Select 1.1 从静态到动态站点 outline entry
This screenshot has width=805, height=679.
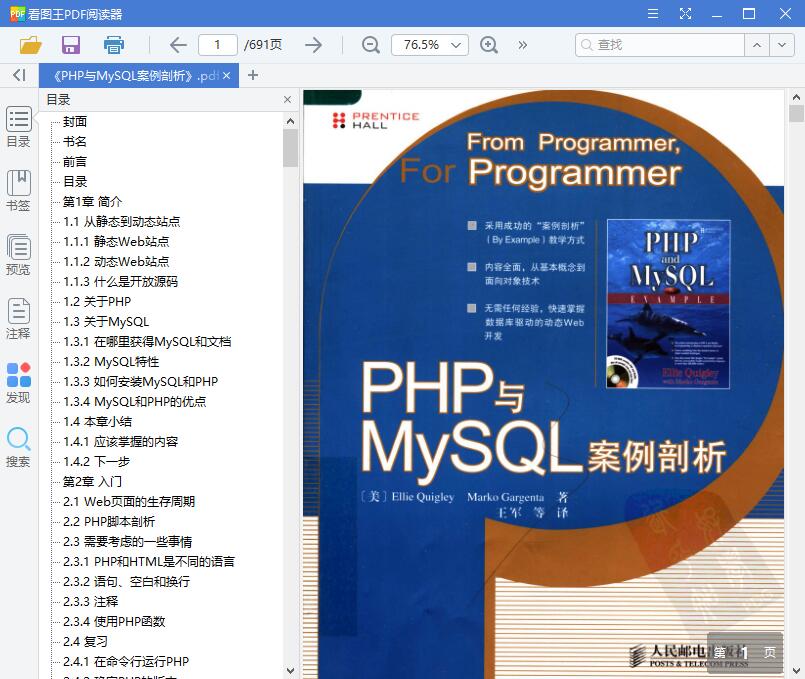tap(122, 222)
